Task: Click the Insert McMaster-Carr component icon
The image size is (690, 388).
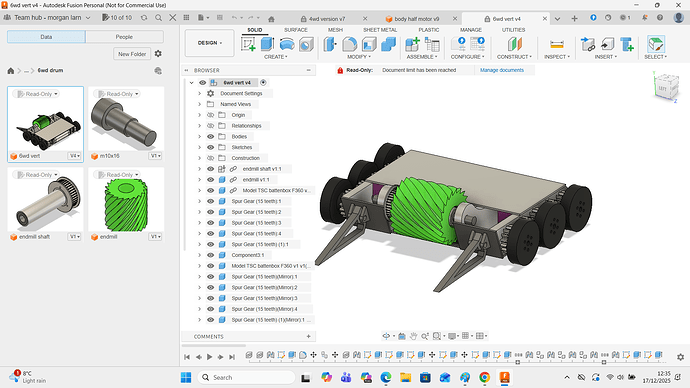Action: (x=627, y=44)
